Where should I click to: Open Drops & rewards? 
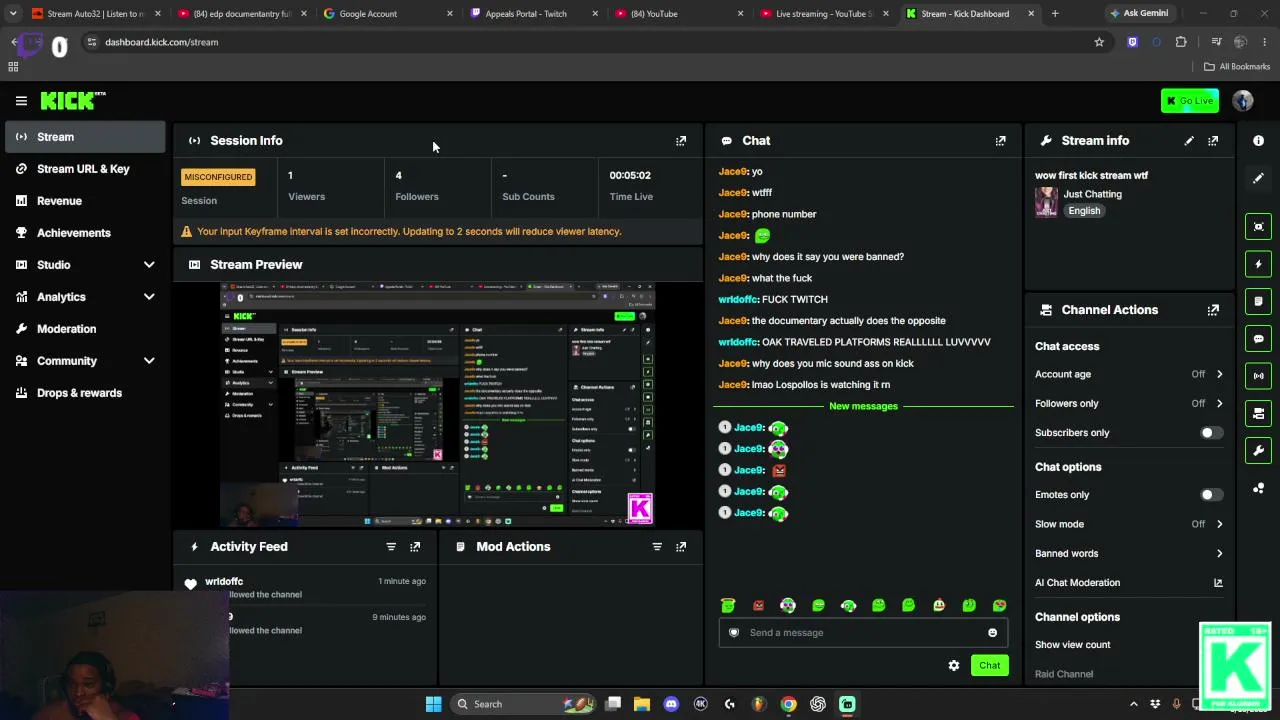pos(84,393)
